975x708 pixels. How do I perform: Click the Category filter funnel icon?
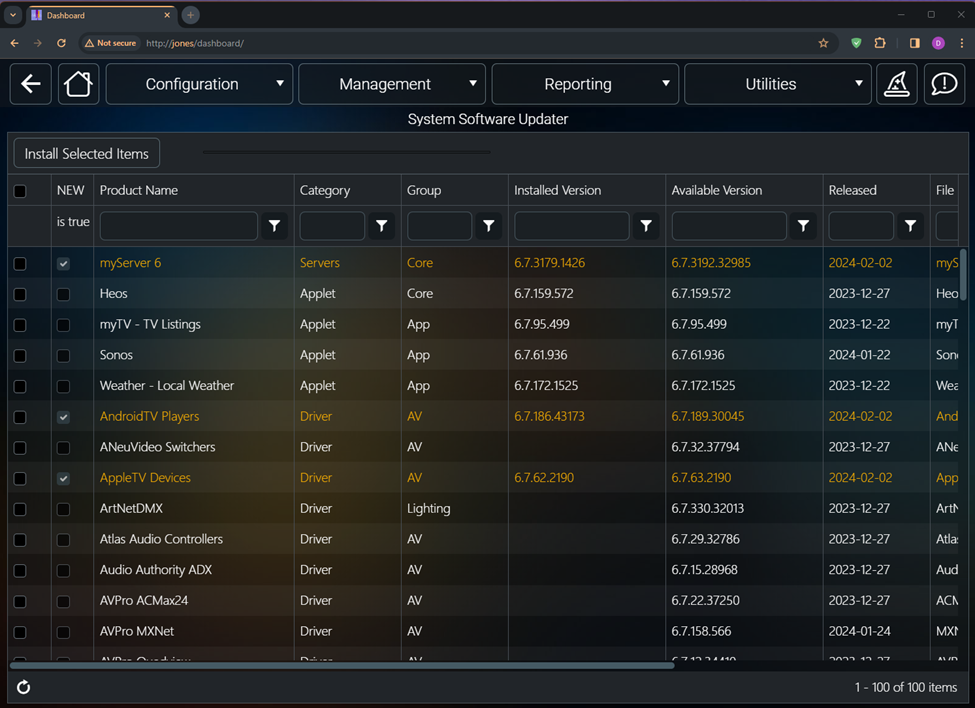[382, 226]
